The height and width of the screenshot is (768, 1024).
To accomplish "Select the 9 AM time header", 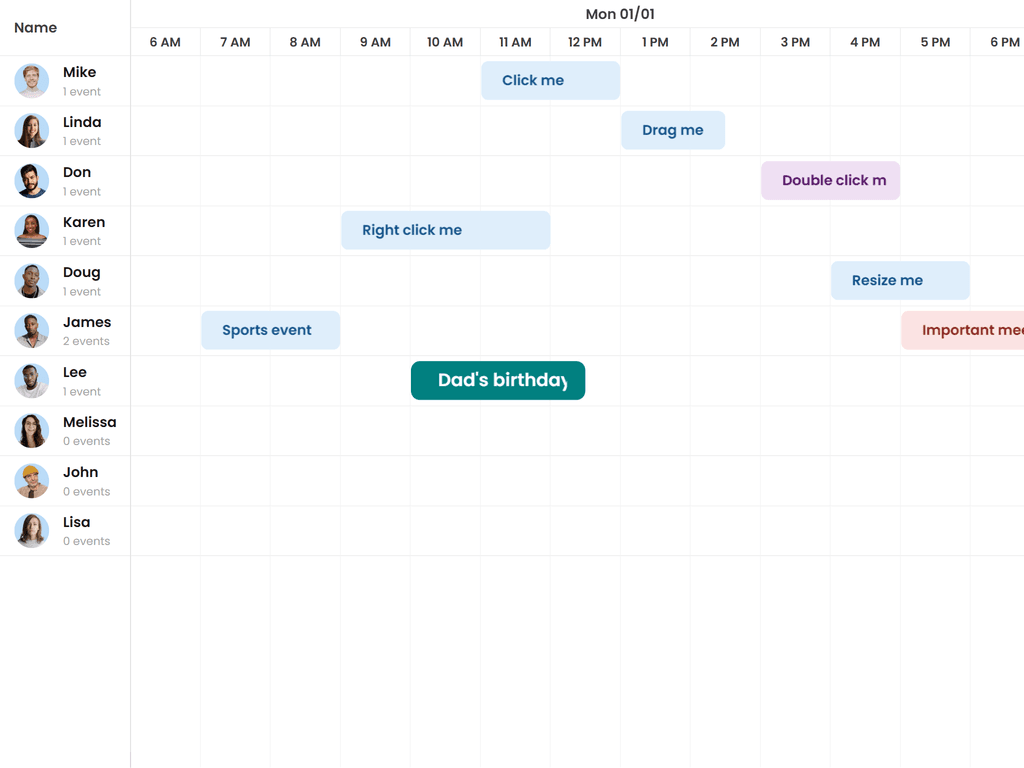I will [375, 42].
